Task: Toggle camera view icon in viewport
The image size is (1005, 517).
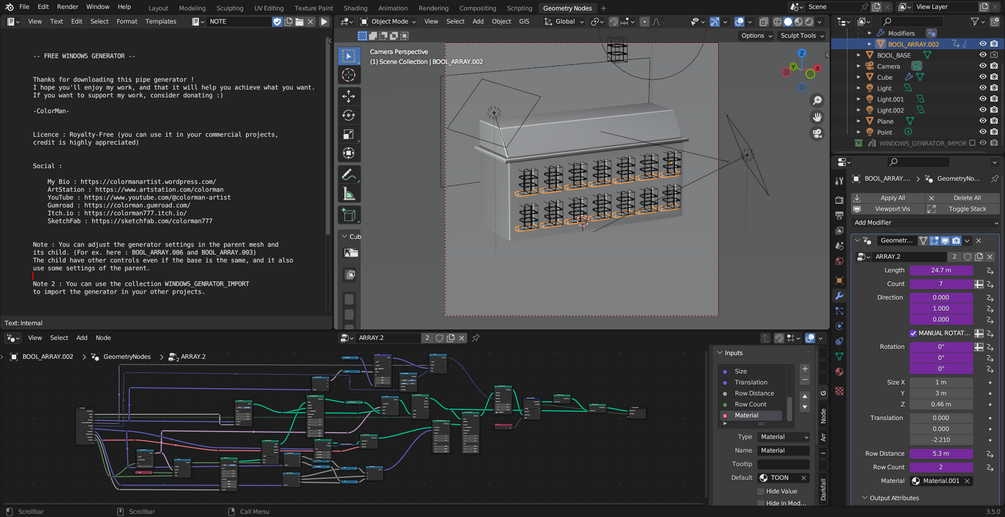Action: click(817, 133)
